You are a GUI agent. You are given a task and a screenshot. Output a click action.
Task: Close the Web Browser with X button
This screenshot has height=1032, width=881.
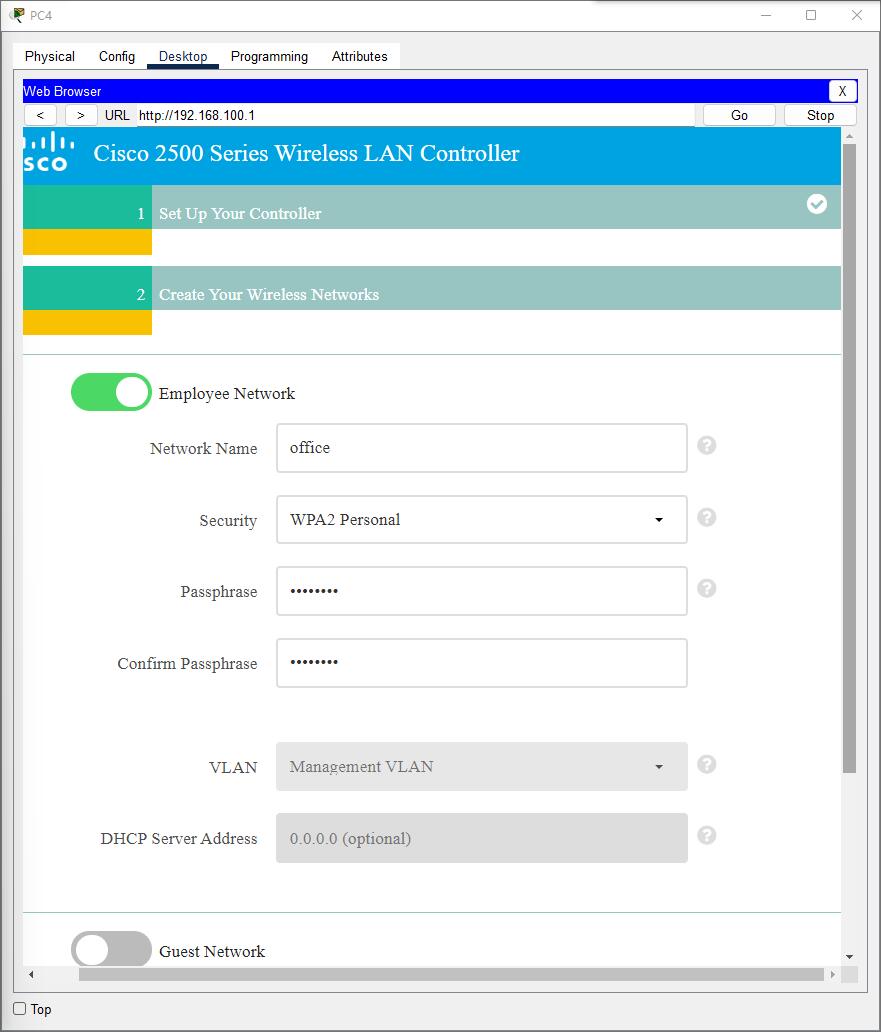pos(842,91)
